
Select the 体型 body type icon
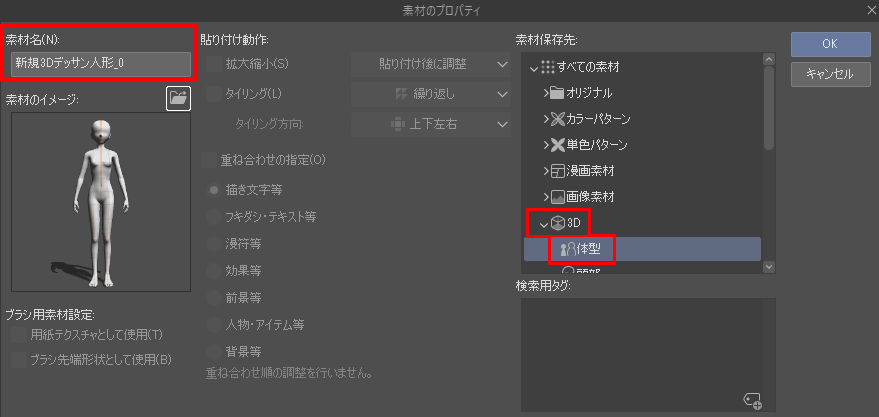pos(565,250)
